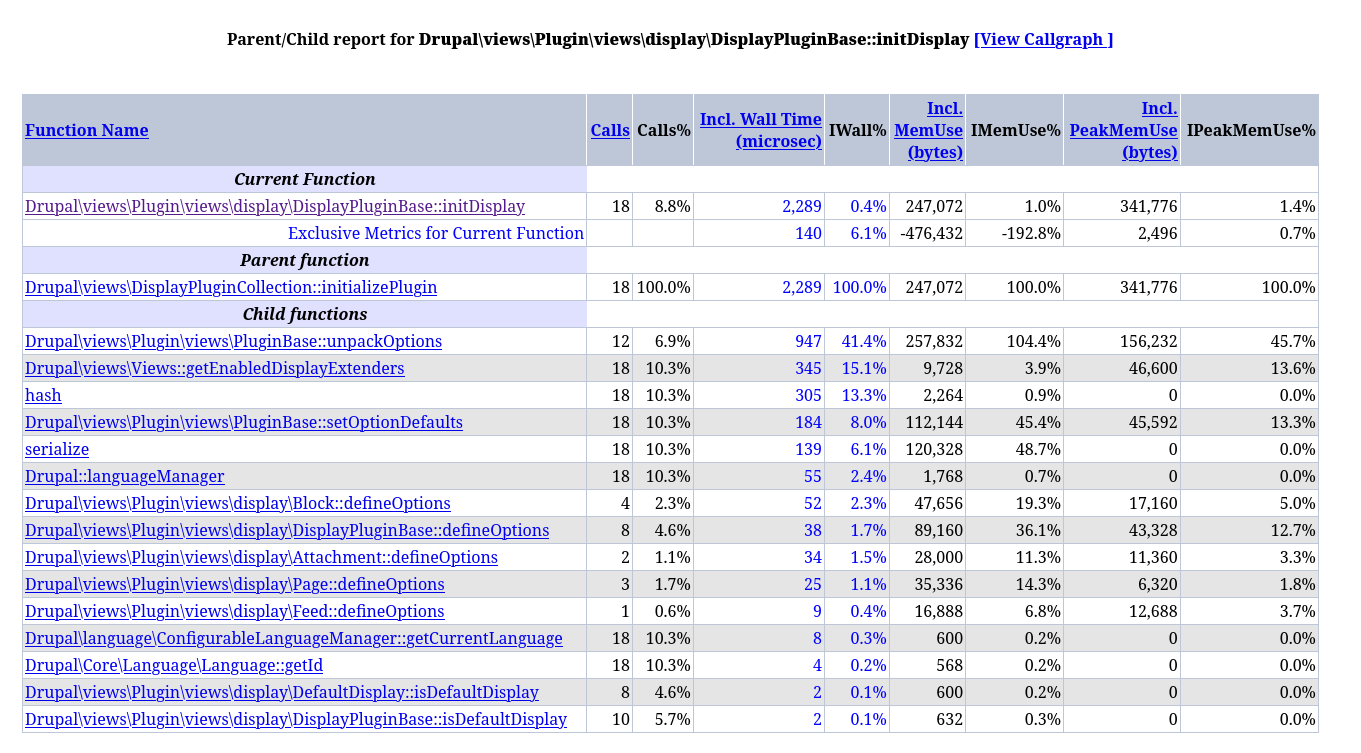Open Page::defineOptions function link
Image resolution: width=1361 pixels, height=753 pixels.
pyautogui.click(x=235, y=584)
